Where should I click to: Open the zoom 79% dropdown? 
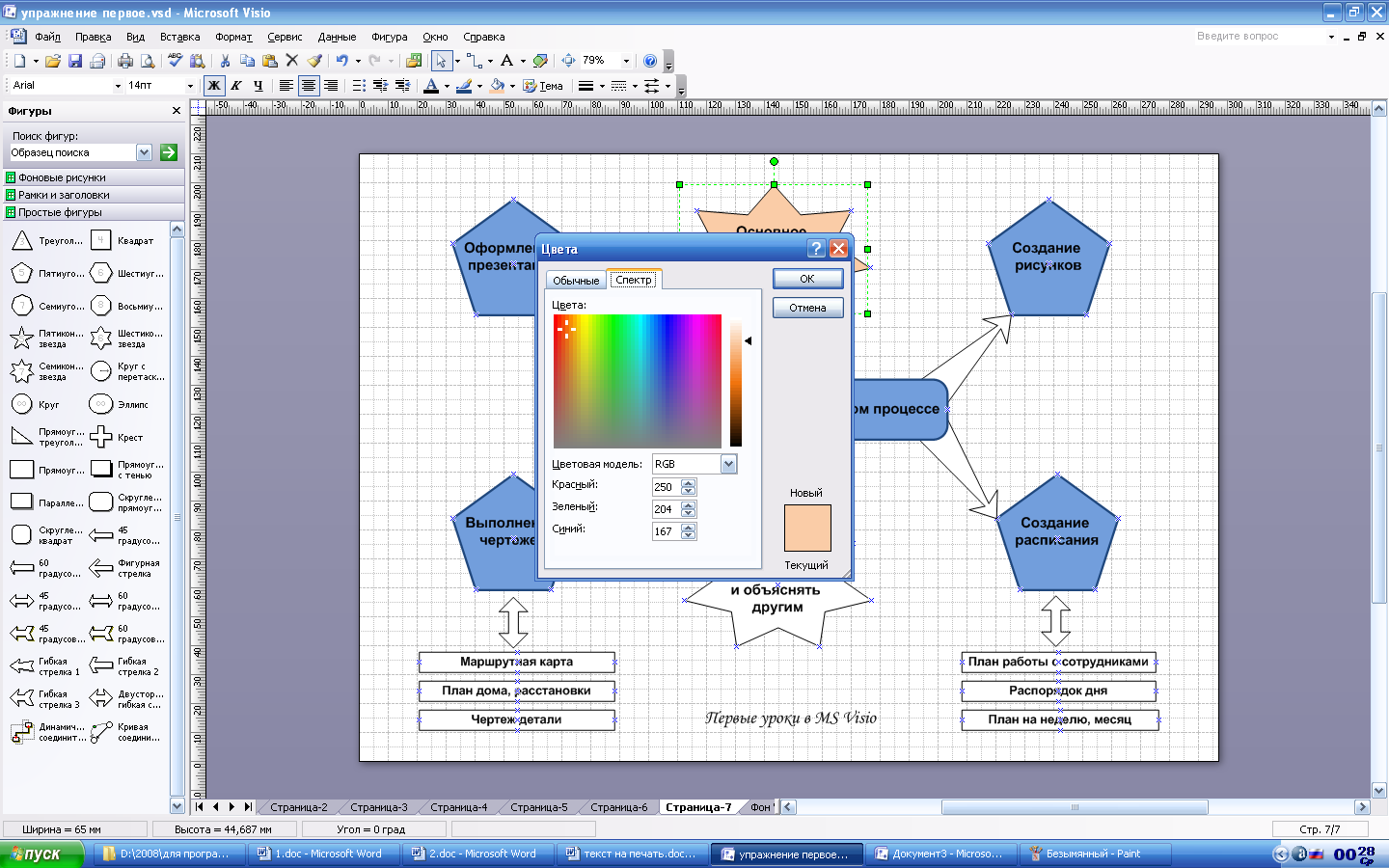tap(626, 61)
